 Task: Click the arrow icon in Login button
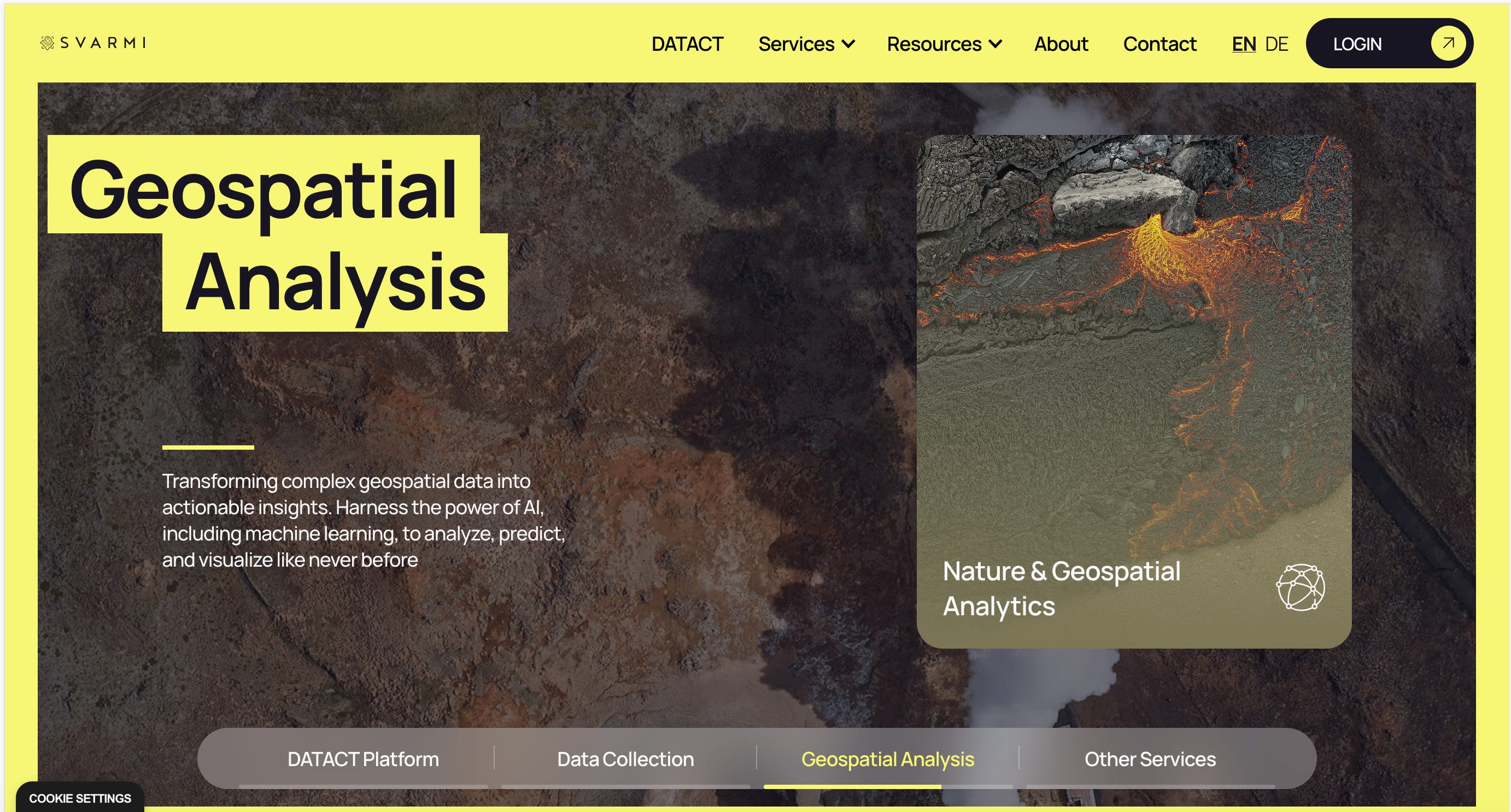tap(1448, 43)
